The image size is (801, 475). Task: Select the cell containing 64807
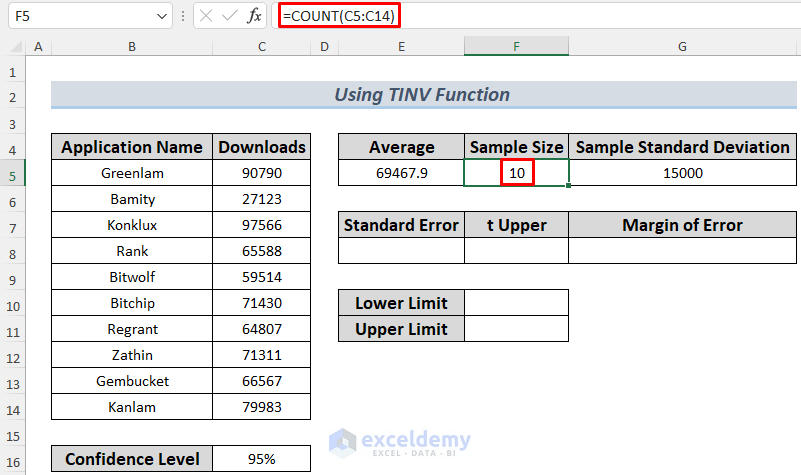pyautogui.click(x=262, y=329)
